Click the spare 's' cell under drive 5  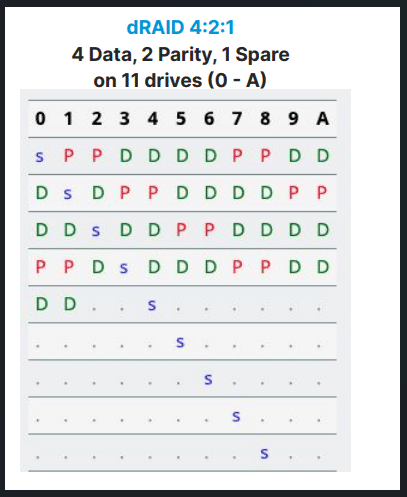(x=180, y=342)
